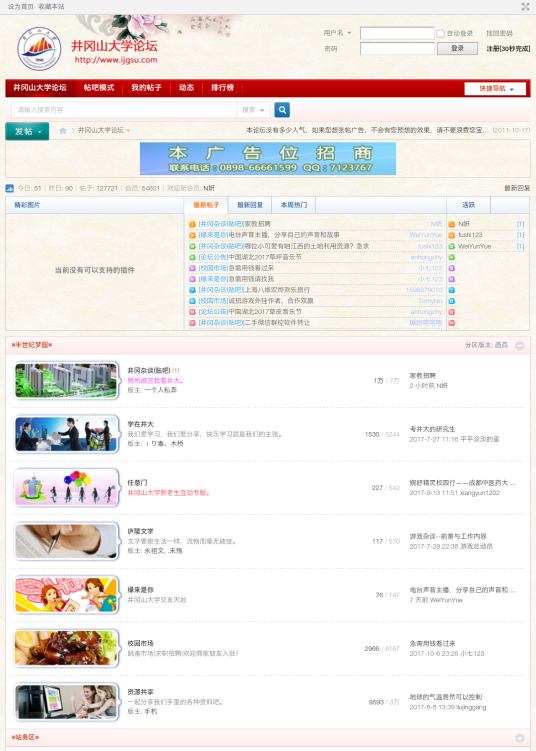Switch to 本周热门 tab
This screenshot has height=751, width=536.
(294, 205)
